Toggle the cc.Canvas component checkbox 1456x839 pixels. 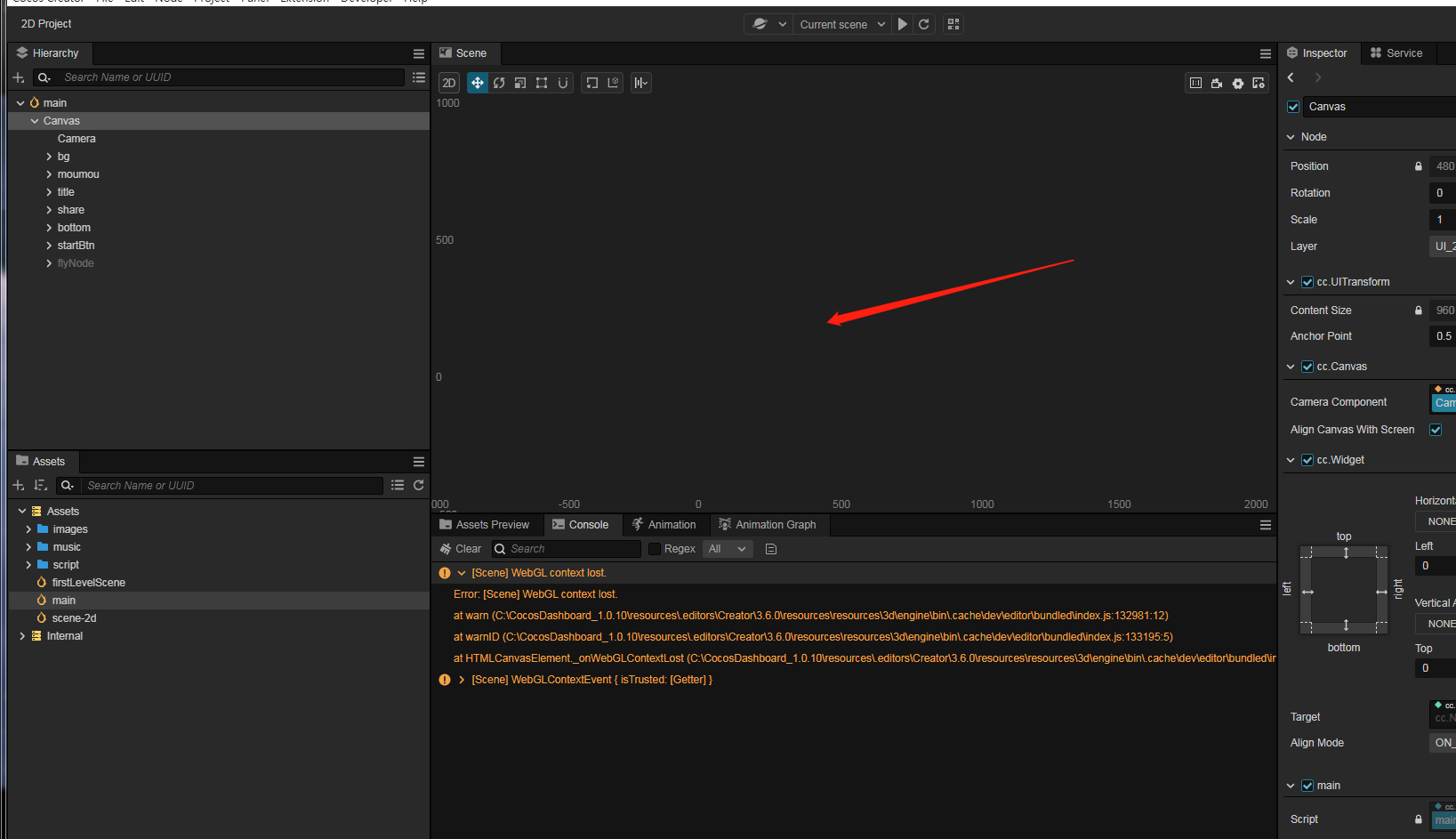pyautogui.click(x=1307, y=367)
